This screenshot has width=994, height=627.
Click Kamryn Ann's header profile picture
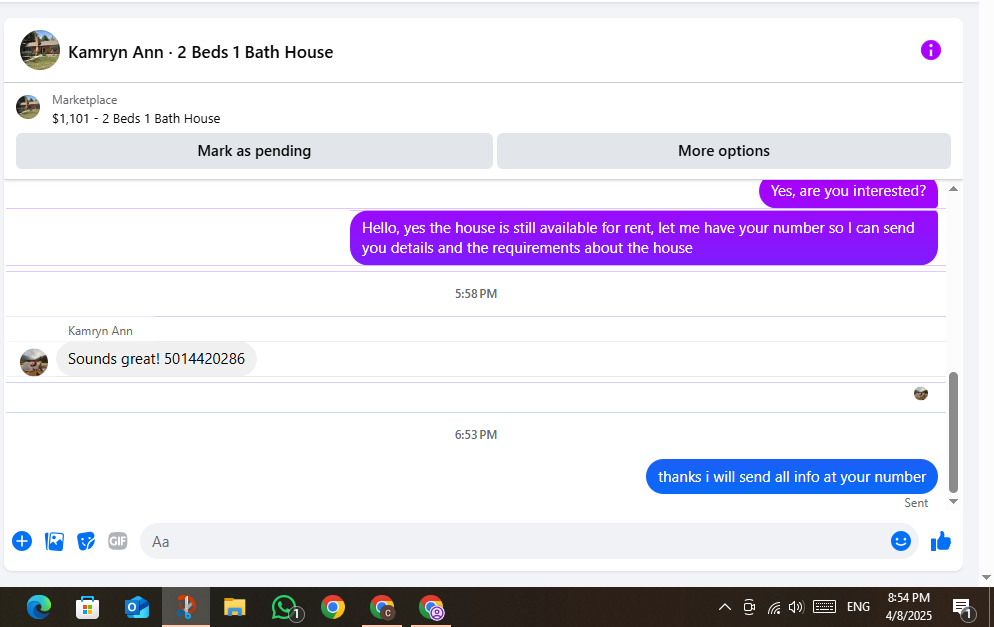pos(40,50)
